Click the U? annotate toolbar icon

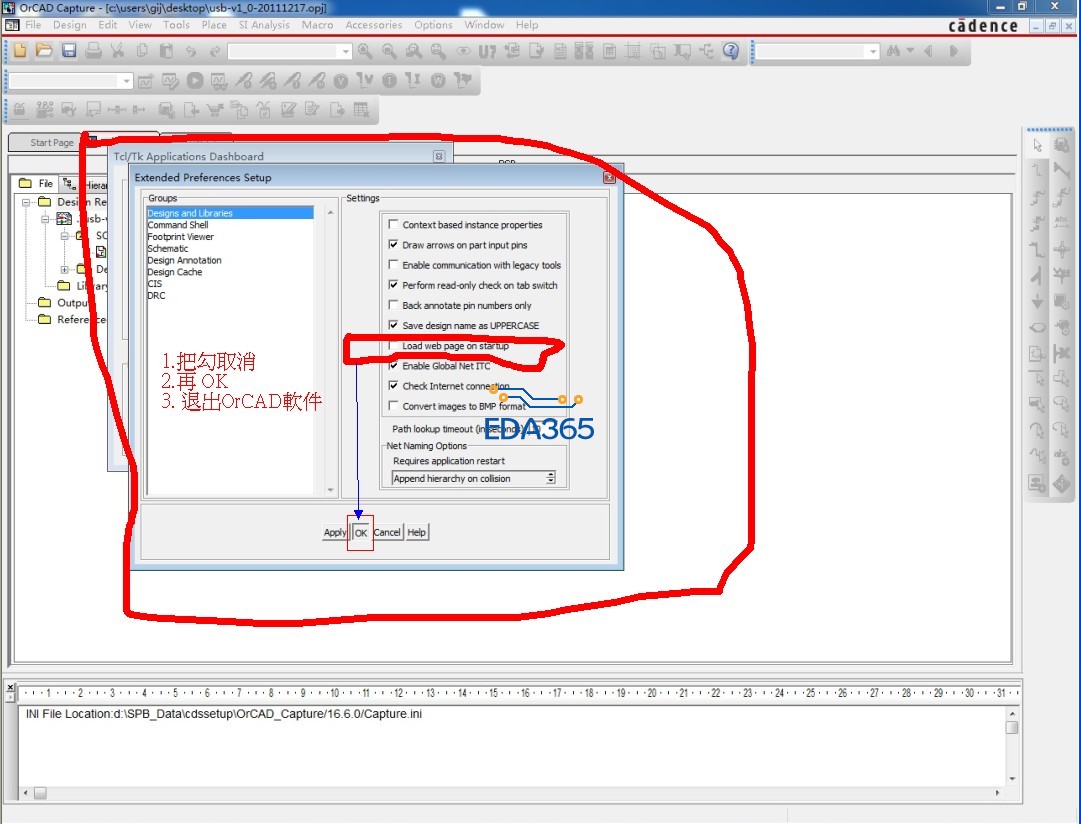point(487,52)
